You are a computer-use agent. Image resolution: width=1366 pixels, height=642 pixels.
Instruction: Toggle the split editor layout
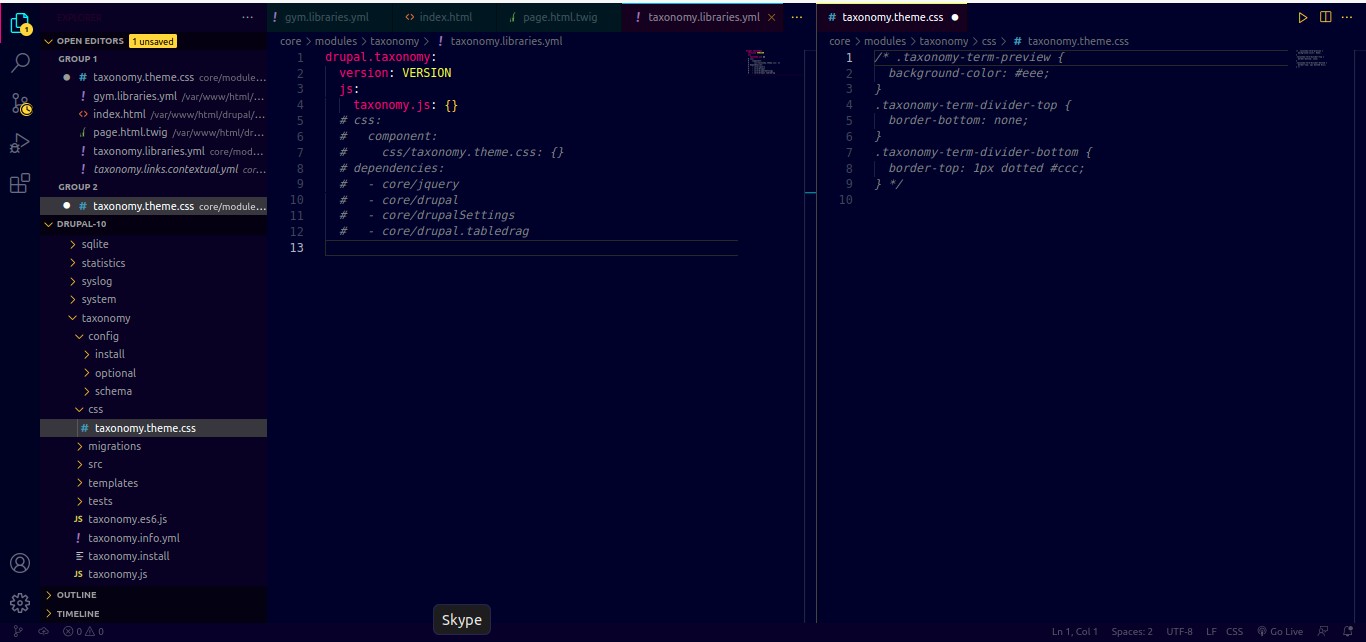pos(1325,17)
